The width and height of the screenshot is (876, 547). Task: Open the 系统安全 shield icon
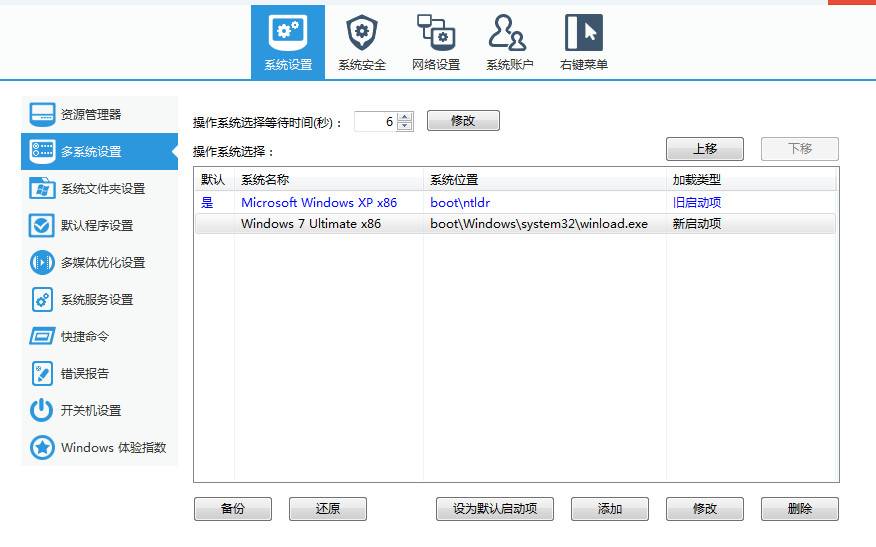pyautogui.click(x=361, y=33)
